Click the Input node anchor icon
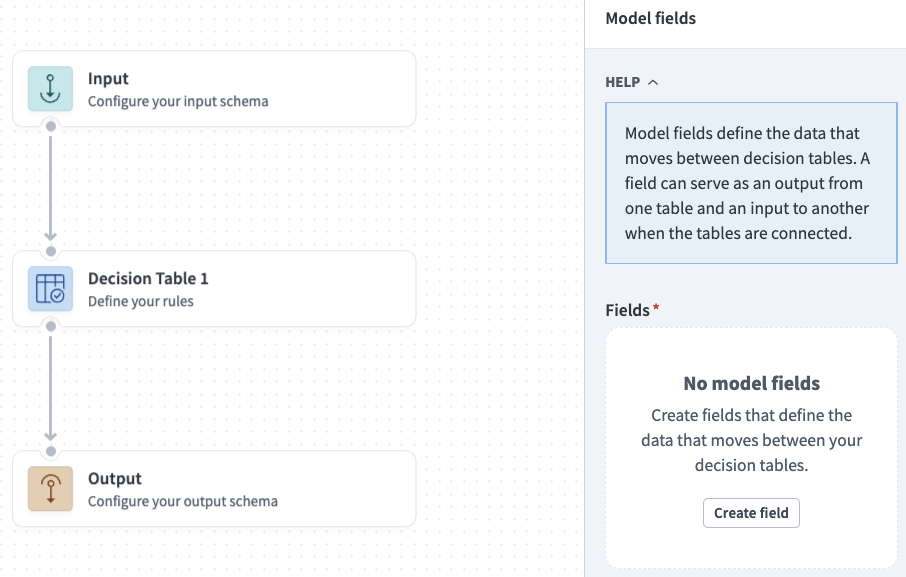 (50, 89)
